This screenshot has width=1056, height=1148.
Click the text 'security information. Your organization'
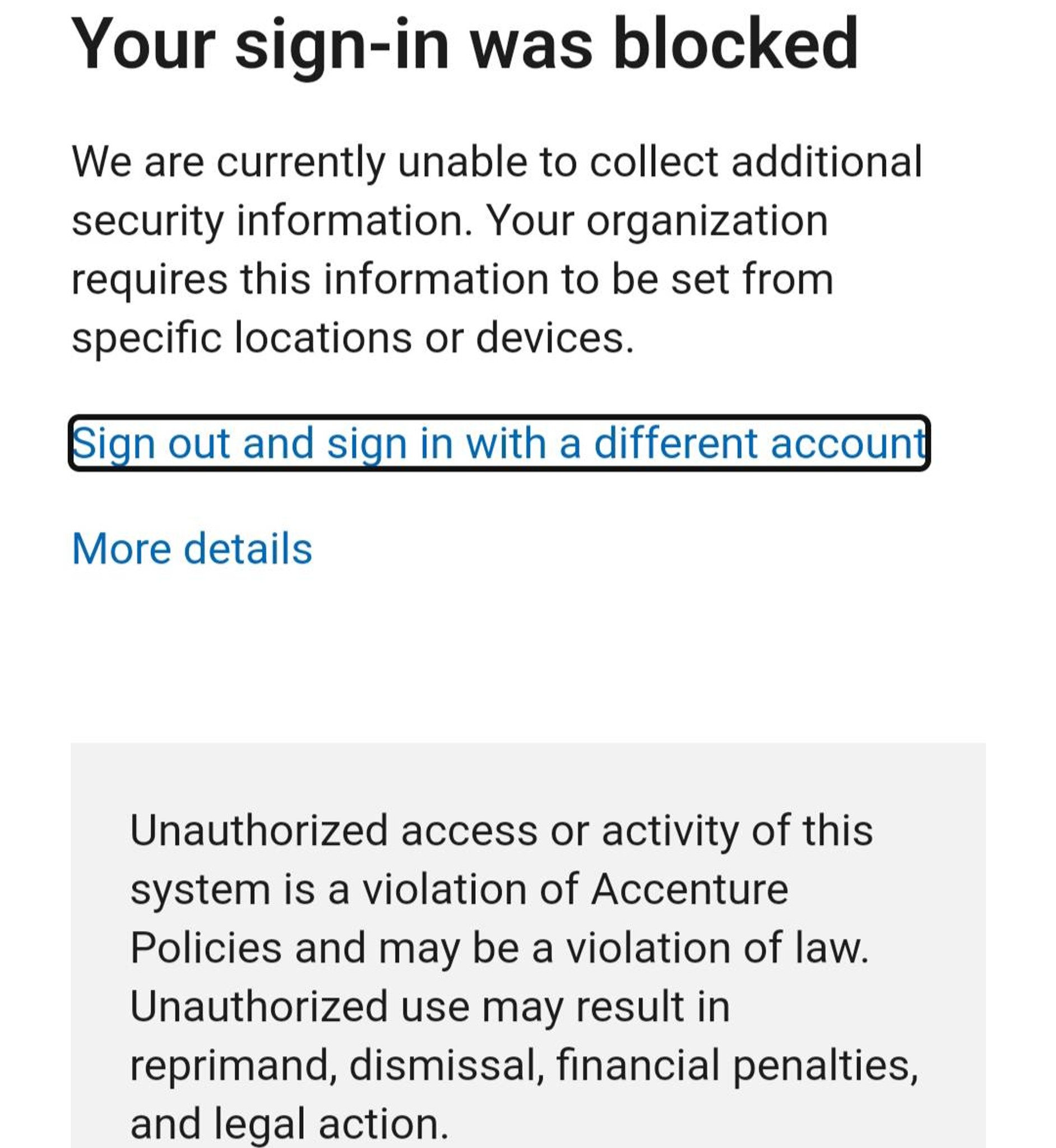pyautogui.click(x=450, y=221)
